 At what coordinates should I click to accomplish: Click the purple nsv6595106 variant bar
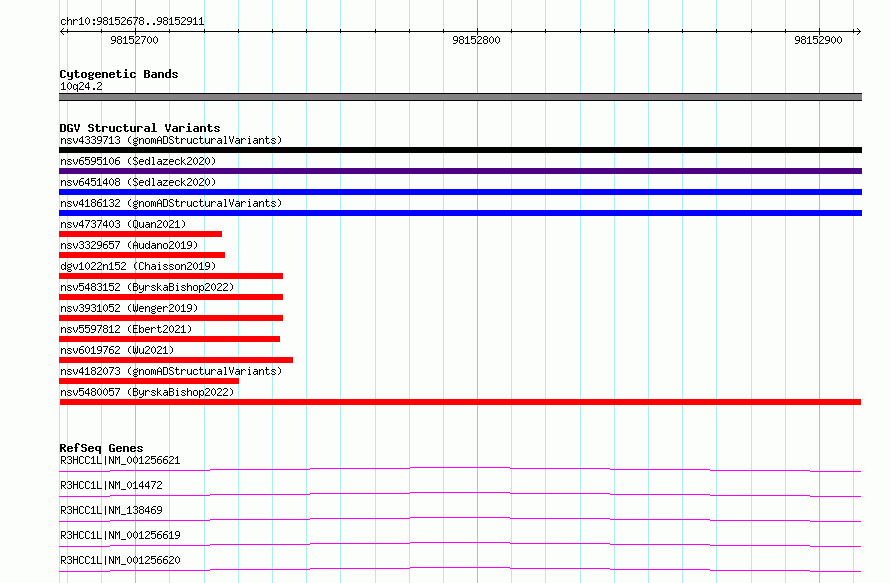[x=460, y=171]
